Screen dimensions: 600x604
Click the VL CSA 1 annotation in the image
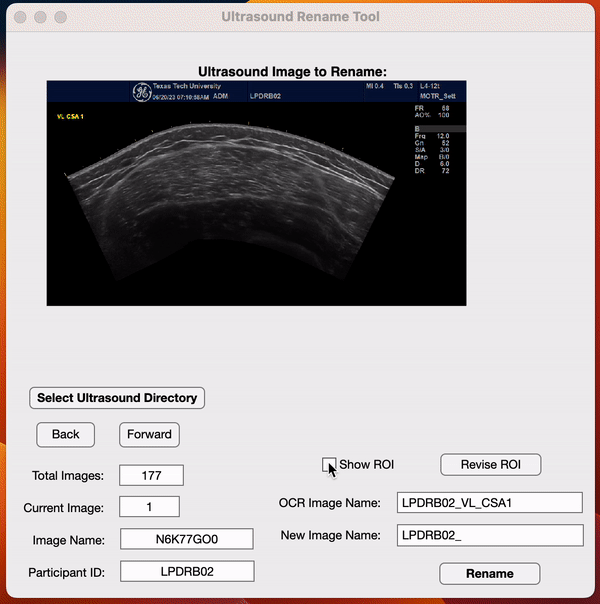click(70, 116)
